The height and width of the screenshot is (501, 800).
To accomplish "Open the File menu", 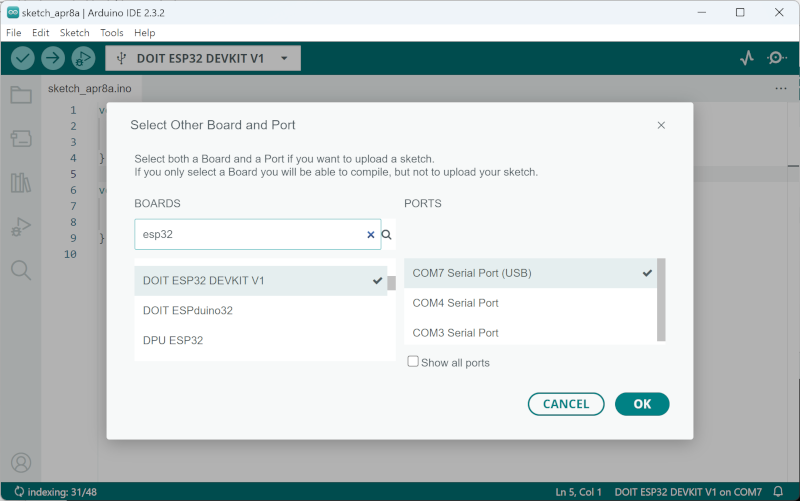I will [14, 33].
